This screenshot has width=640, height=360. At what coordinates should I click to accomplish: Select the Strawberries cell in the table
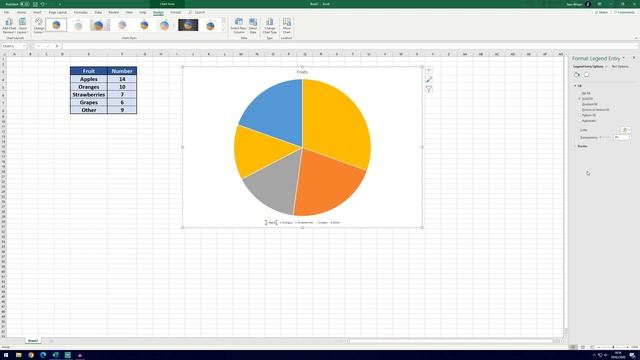[89, 95]
